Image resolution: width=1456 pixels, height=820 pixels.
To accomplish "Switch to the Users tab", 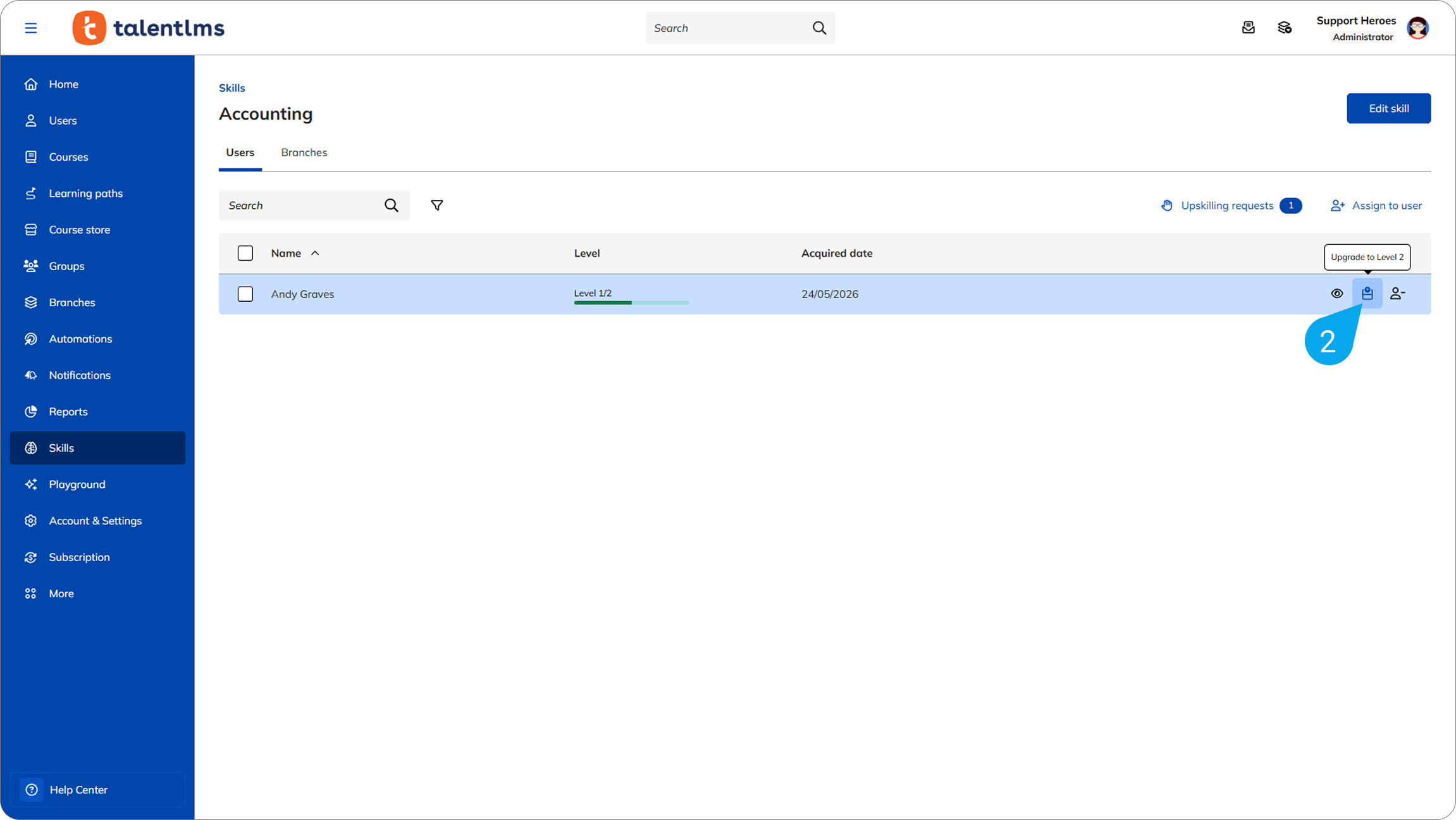I will point(240,152).
